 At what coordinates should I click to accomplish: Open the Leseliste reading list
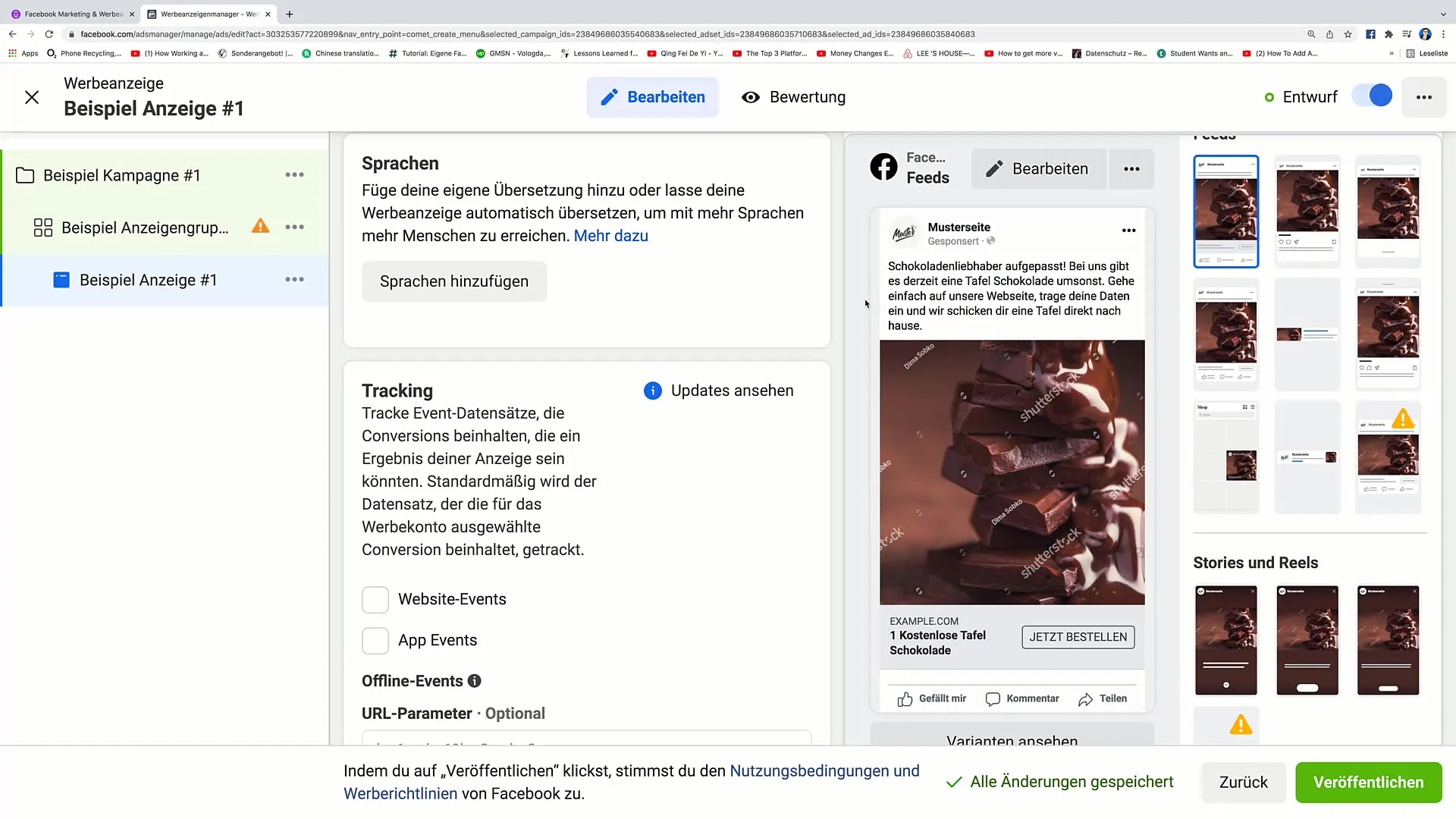[x=1426, y=53]
